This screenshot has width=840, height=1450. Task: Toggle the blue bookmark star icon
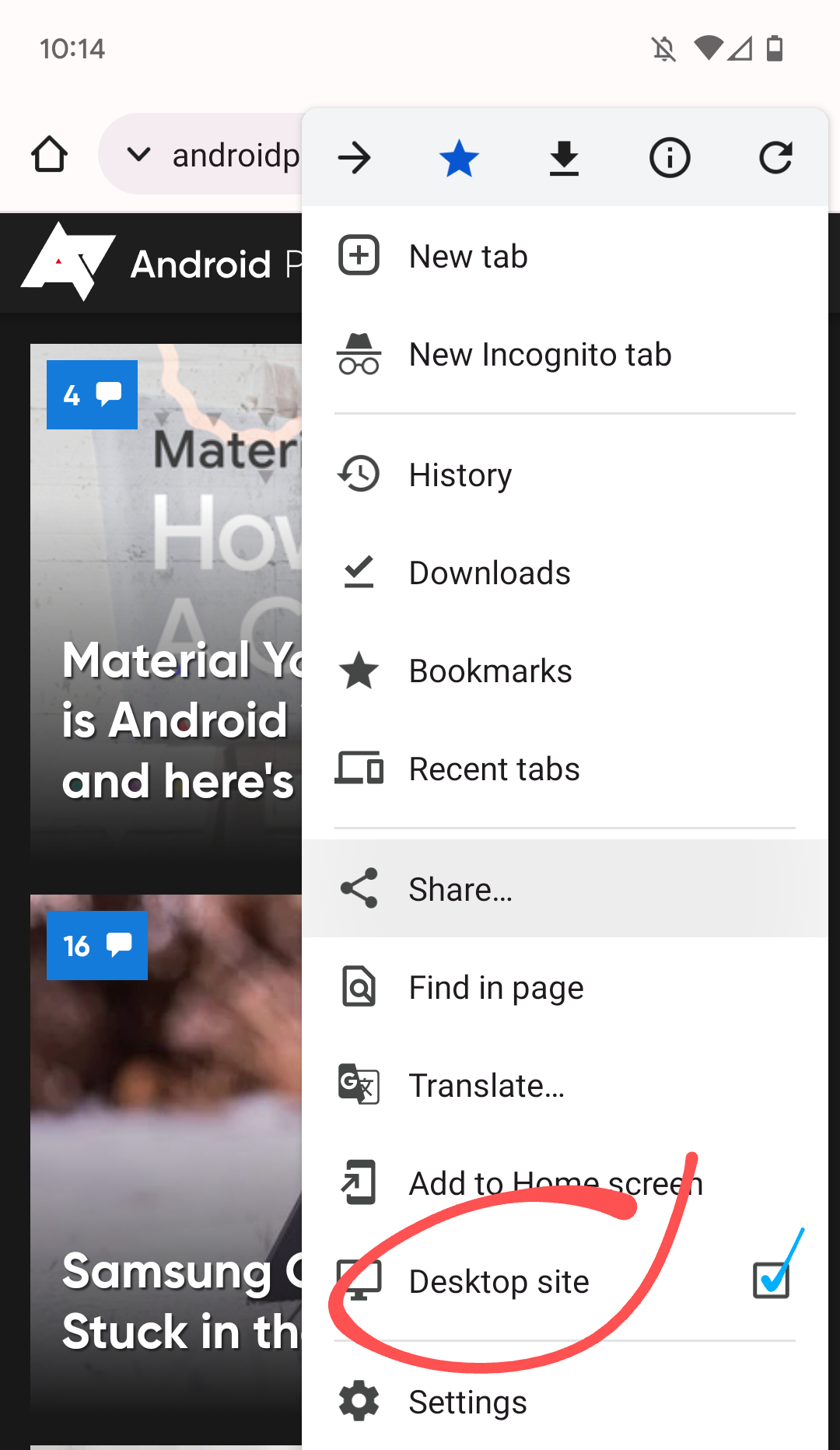pos(459,159)
